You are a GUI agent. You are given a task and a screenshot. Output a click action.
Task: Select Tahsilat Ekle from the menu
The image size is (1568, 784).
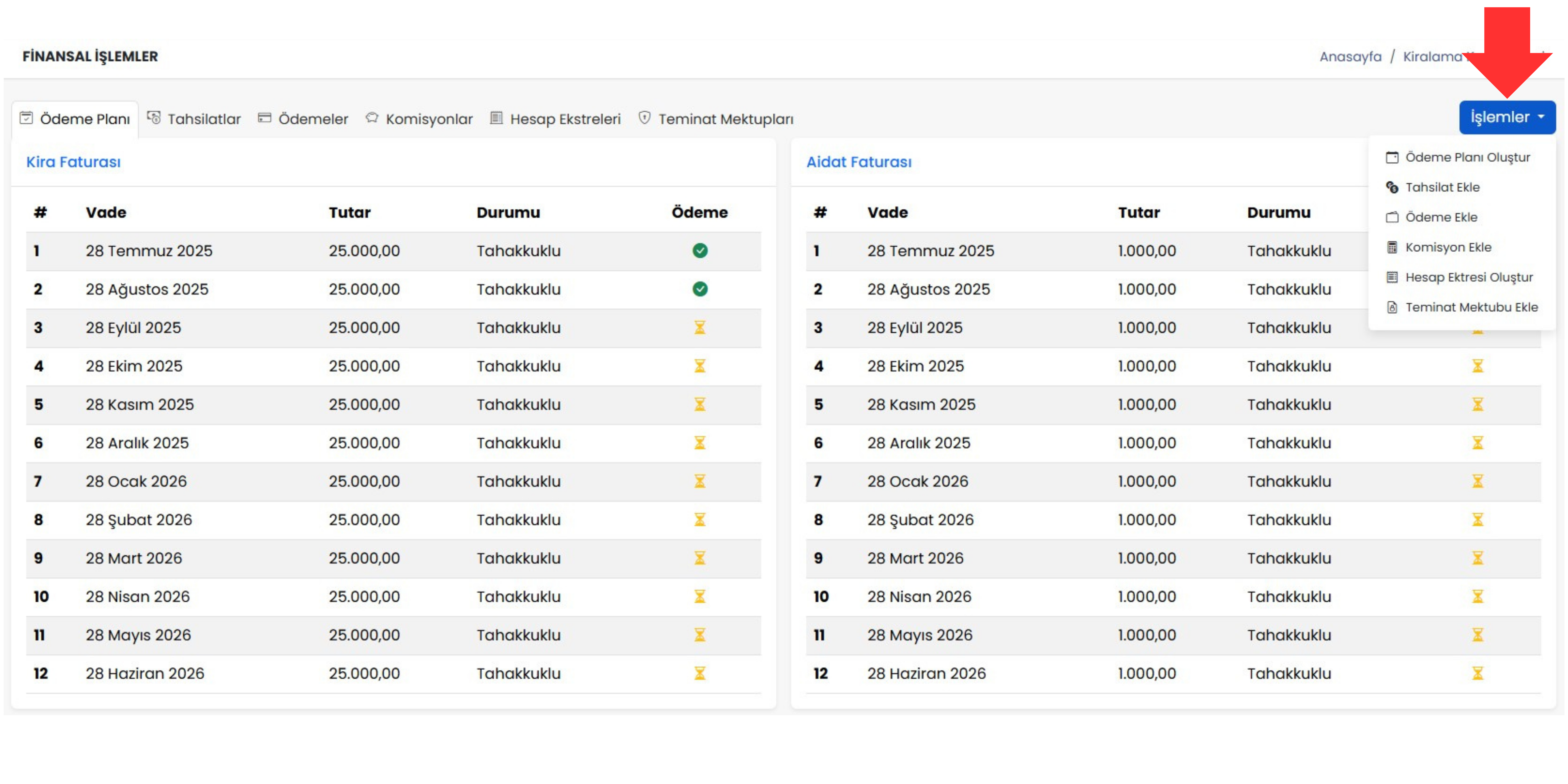(1442, 187)
